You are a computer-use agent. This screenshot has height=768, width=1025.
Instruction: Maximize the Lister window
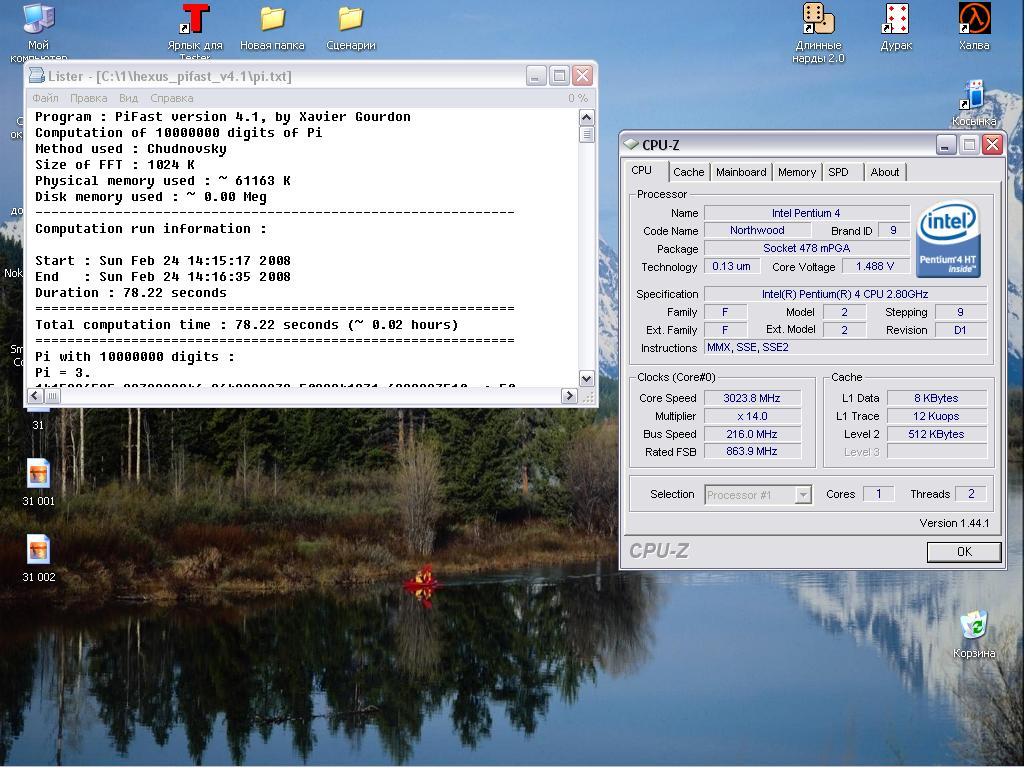point(559,76)
